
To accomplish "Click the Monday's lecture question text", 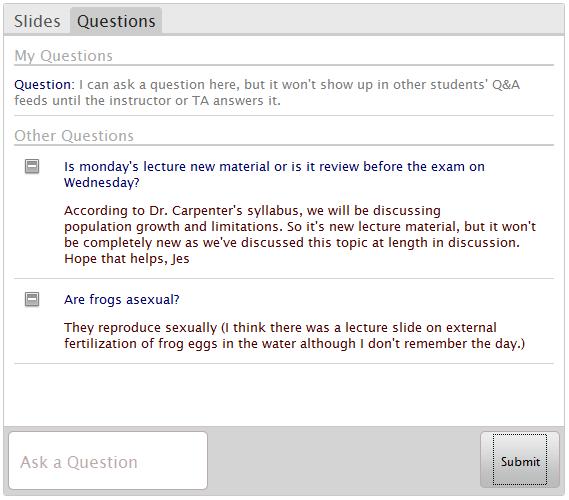I will click(274, 175).
